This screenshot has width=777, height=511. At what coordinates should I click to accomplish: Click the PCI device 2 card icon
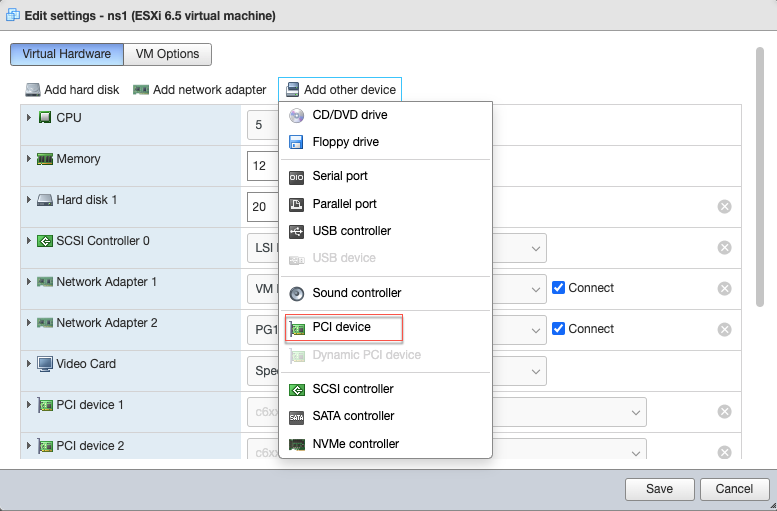[45, 446]
